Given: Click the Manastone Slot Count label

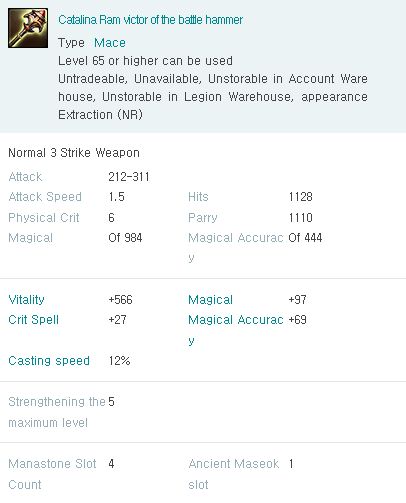Looking at the screenshot, I should pyautogui.click(x=52, y=474).
